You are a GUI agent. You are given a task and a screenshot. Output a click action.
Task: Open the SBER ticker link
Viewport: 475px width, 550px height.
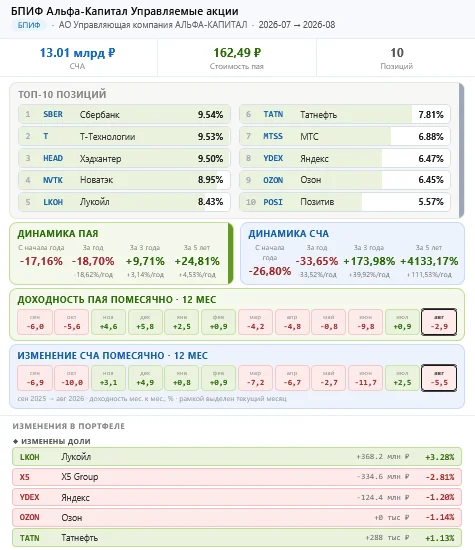pyautogui.click(x=53, y=114)
